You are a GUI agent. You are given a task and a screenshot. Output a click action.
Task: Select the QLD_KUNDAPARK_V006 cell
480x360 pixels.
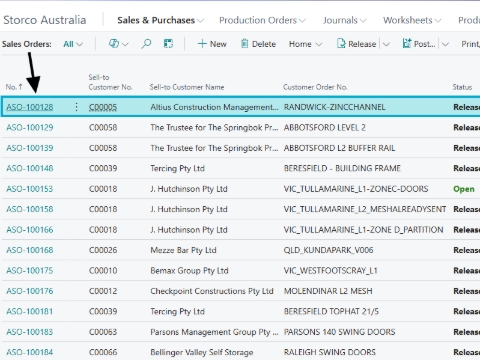(x=328, y=250)
